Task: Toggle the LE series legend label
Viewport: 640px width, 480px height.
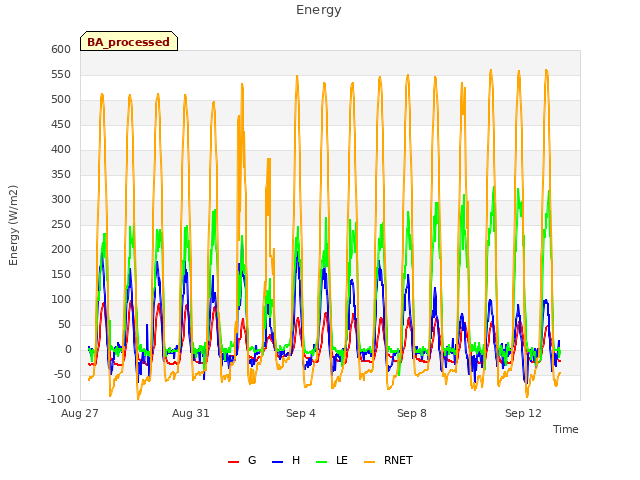Action: pyautogui.click(x=342, y=460)
